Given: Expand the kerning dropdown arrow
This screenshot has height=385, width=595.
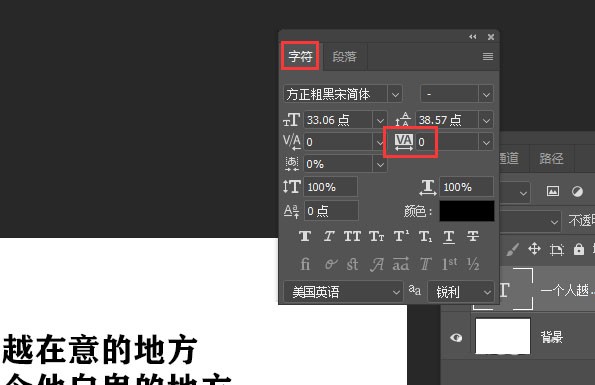Looking at the screenshot, I should click(x=380, y=143).
